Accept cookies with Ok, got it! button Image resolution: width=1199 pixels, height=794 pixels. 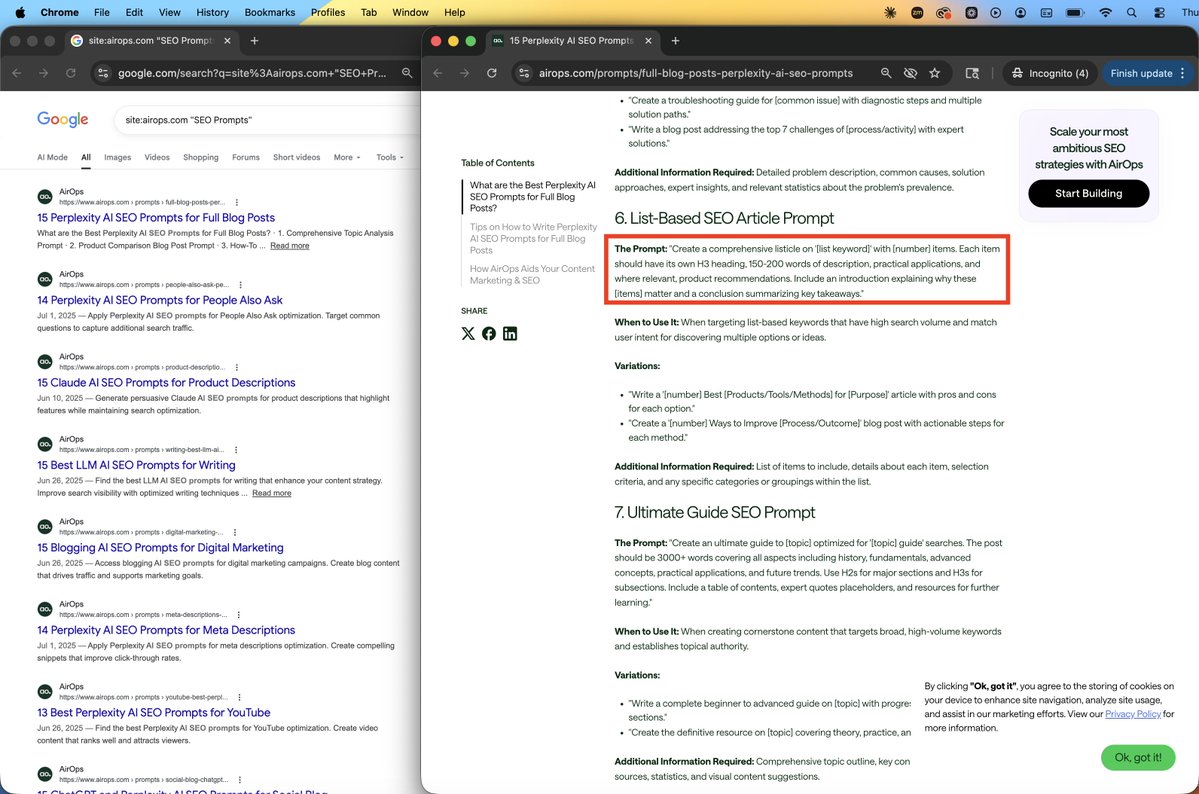1137,757
